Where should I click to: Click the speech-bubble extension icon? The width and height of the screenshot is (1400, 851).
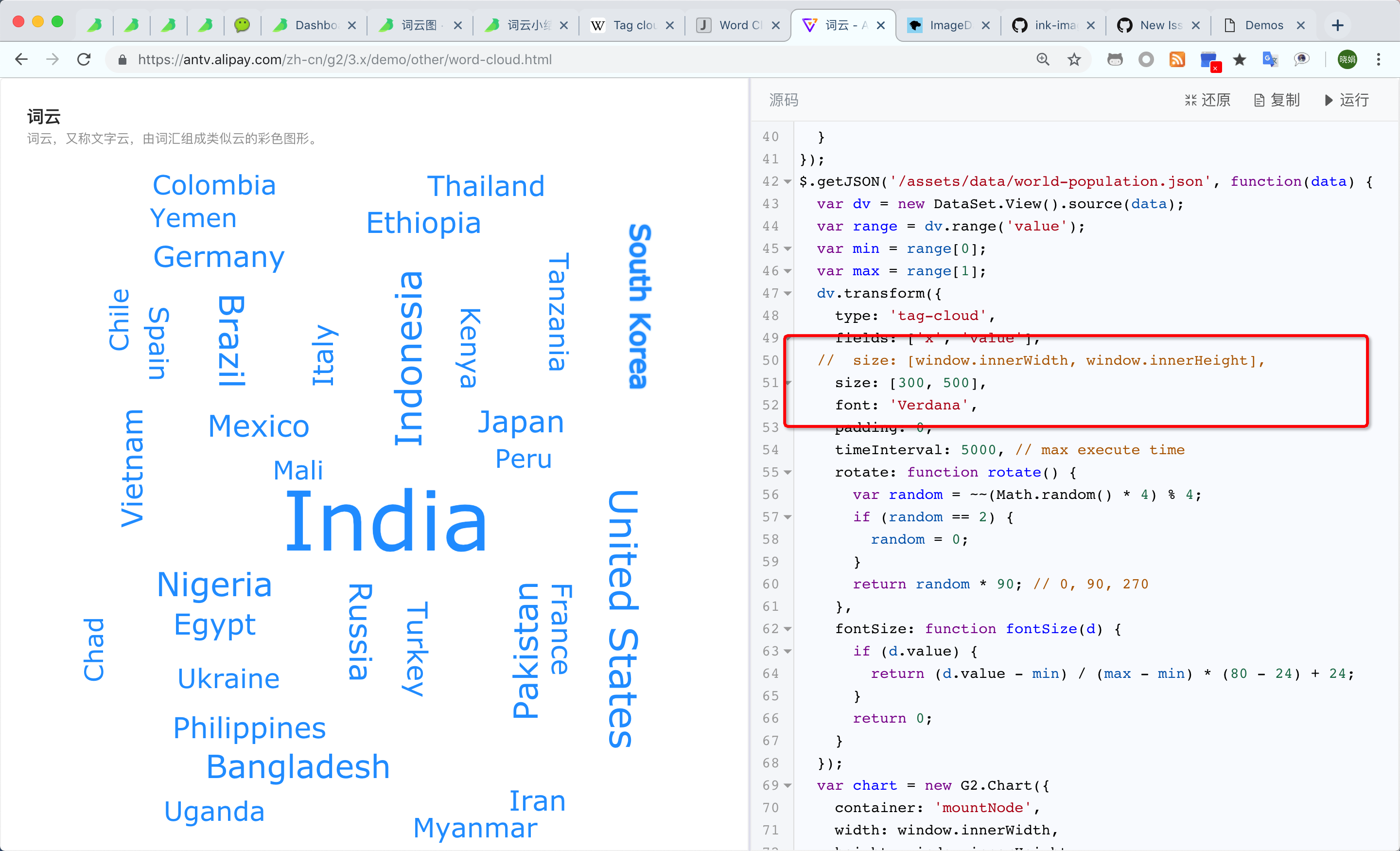pyautogui.click(x=1302, y=59)
